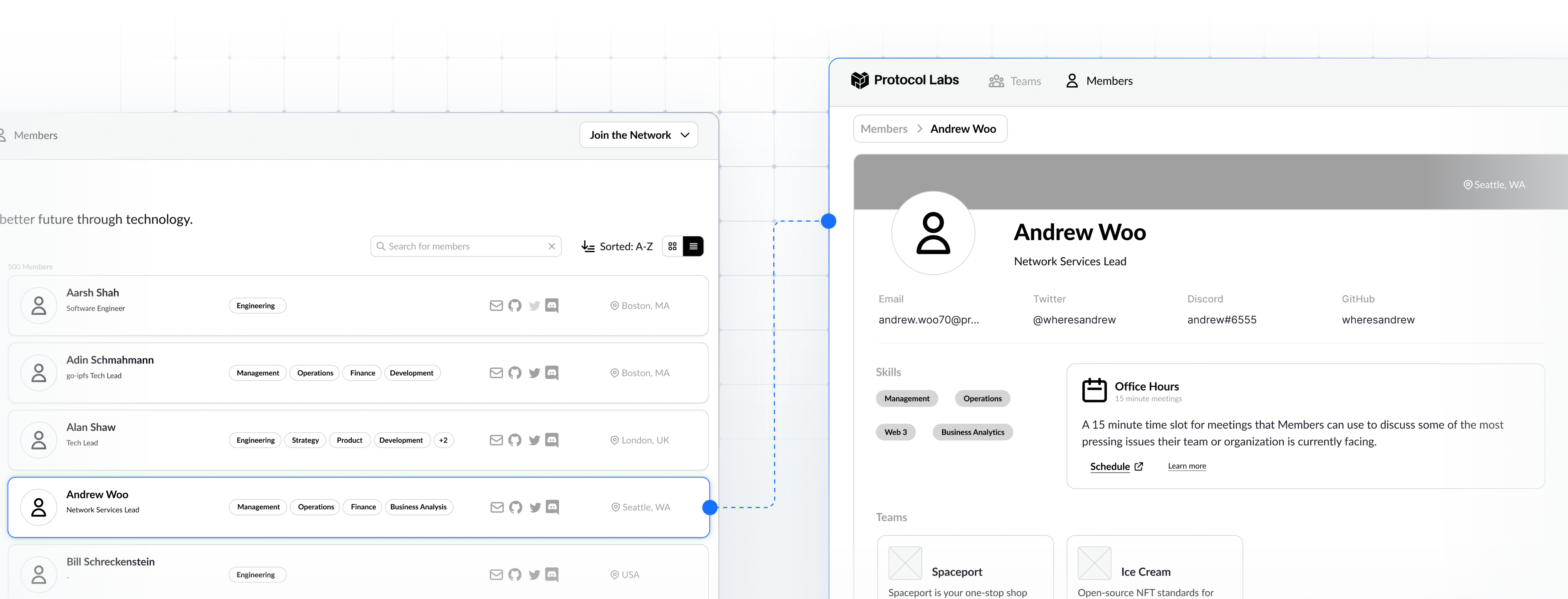Open Adin Schmahmann's GitHub icon
Viewport: 1568px width, 599px height.
coord(515,372)
